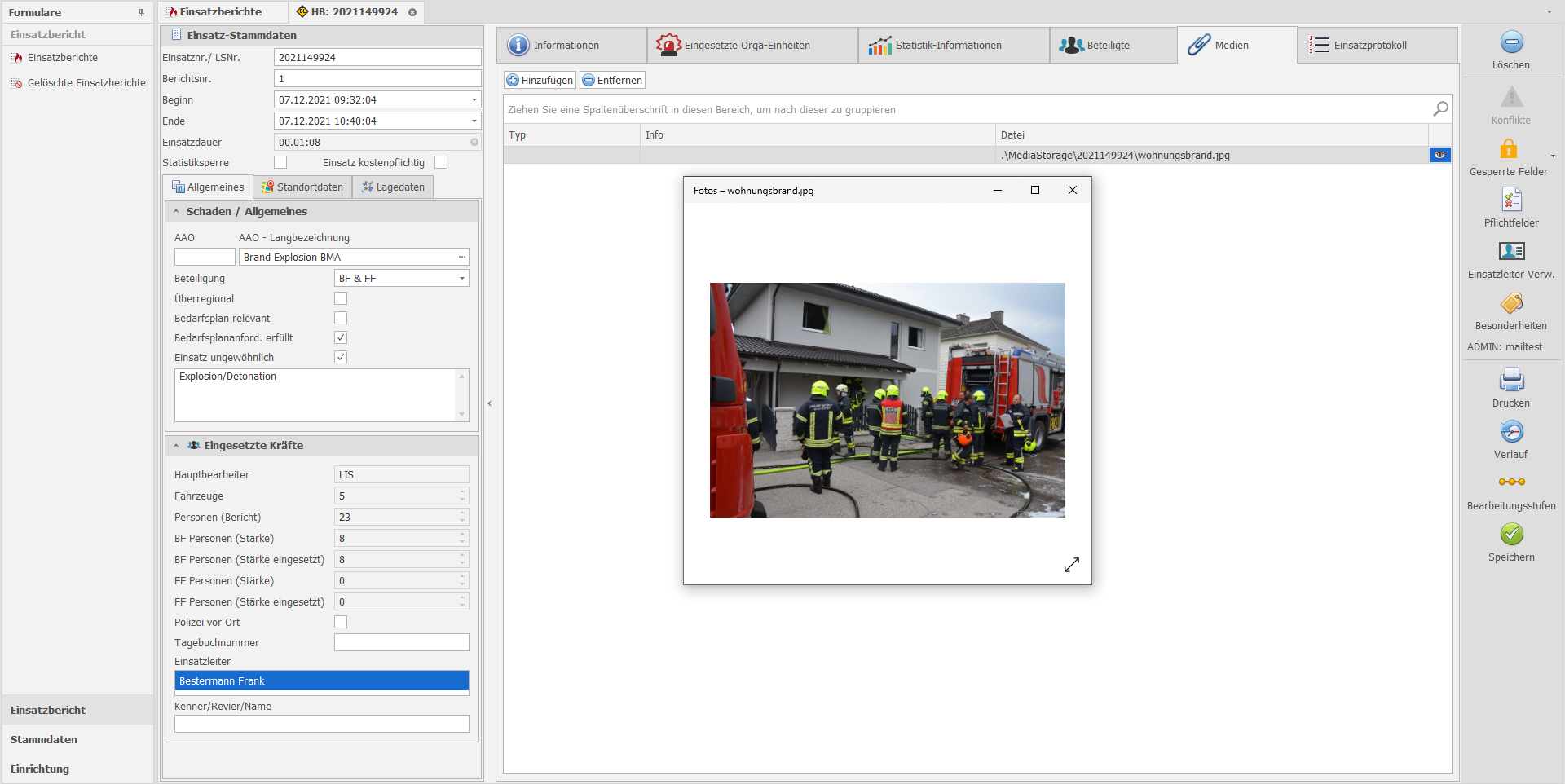1565x784 pixels.
Task: Open Gesperrte Felder lock icon
Action: click(x=1508, y=149)
